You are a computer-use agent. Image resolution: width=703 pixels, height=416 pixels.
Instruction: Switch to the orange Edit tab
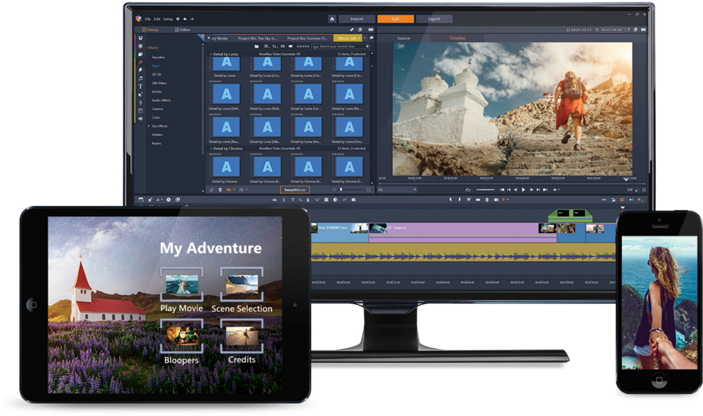[395, 19]
